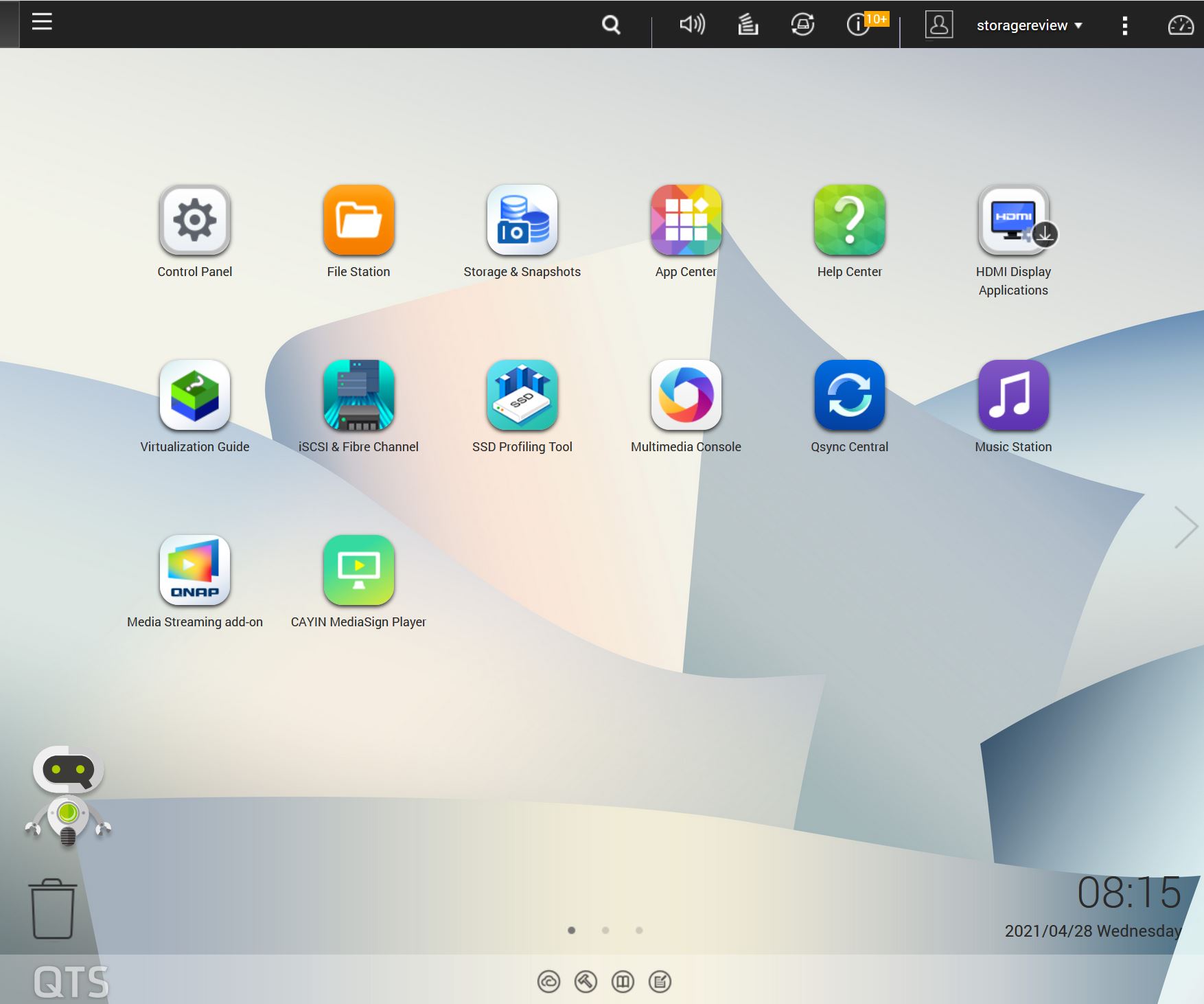Go to next desktop page arrow
The height and width of the screenshot is (1004, 1204).
tap(1186, 527)
